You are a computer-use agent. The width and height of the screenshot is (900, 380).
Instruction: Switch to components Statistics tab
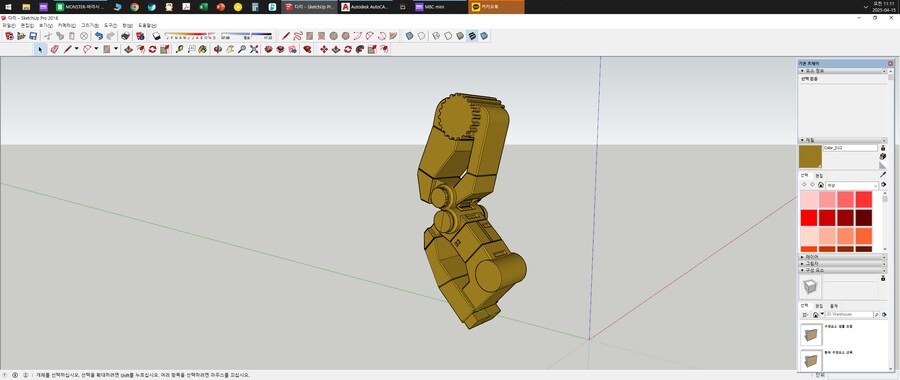point(834,306)
